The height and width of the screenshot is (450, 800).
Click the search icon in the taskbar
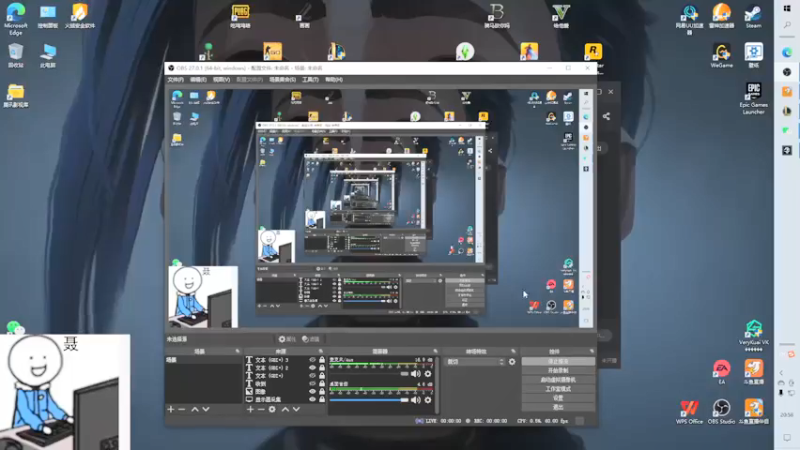coord(787,25)
